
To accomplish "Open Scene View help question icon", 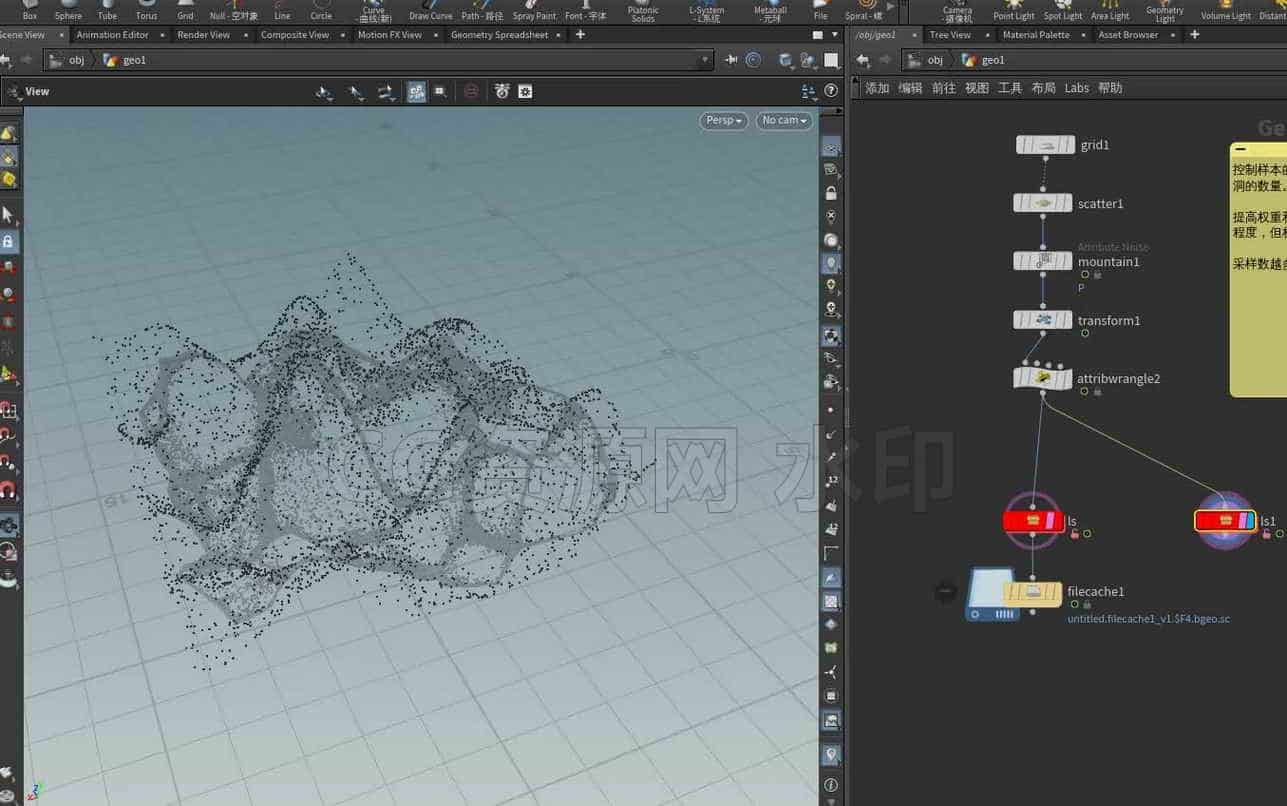I will click(x=830, y=91).
